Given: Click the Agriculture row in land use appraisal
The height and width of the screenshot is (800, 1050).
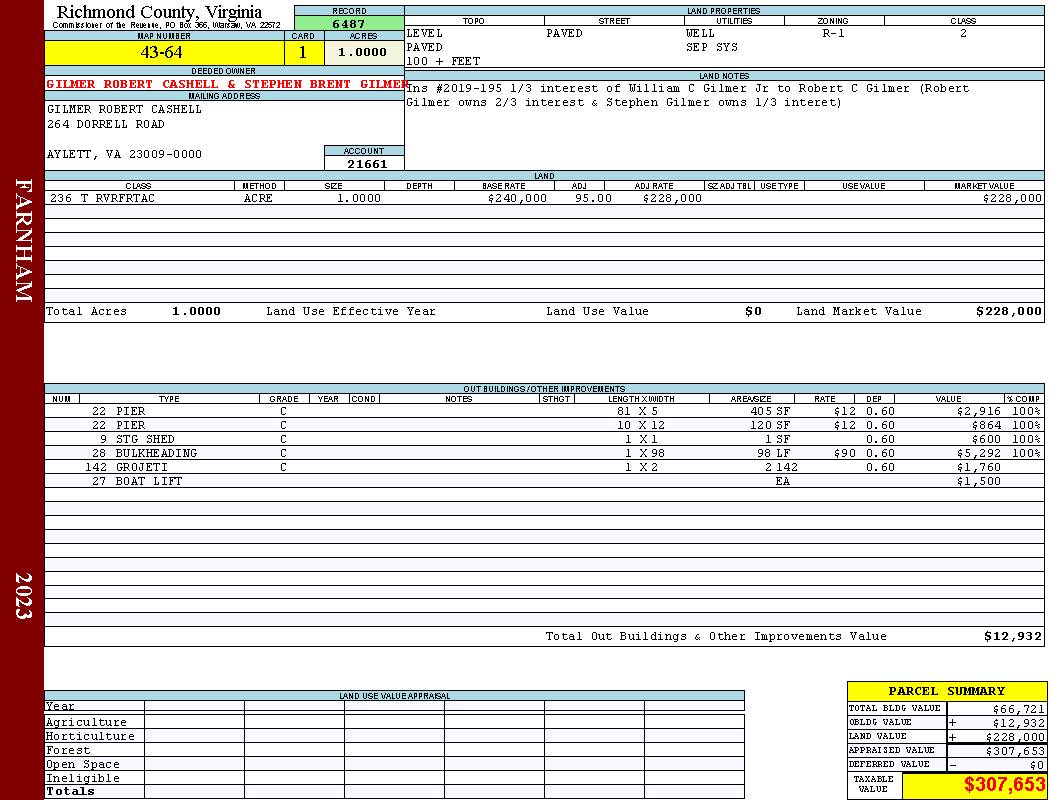Looking at the screenshot, I should click(x=394, y=722).
